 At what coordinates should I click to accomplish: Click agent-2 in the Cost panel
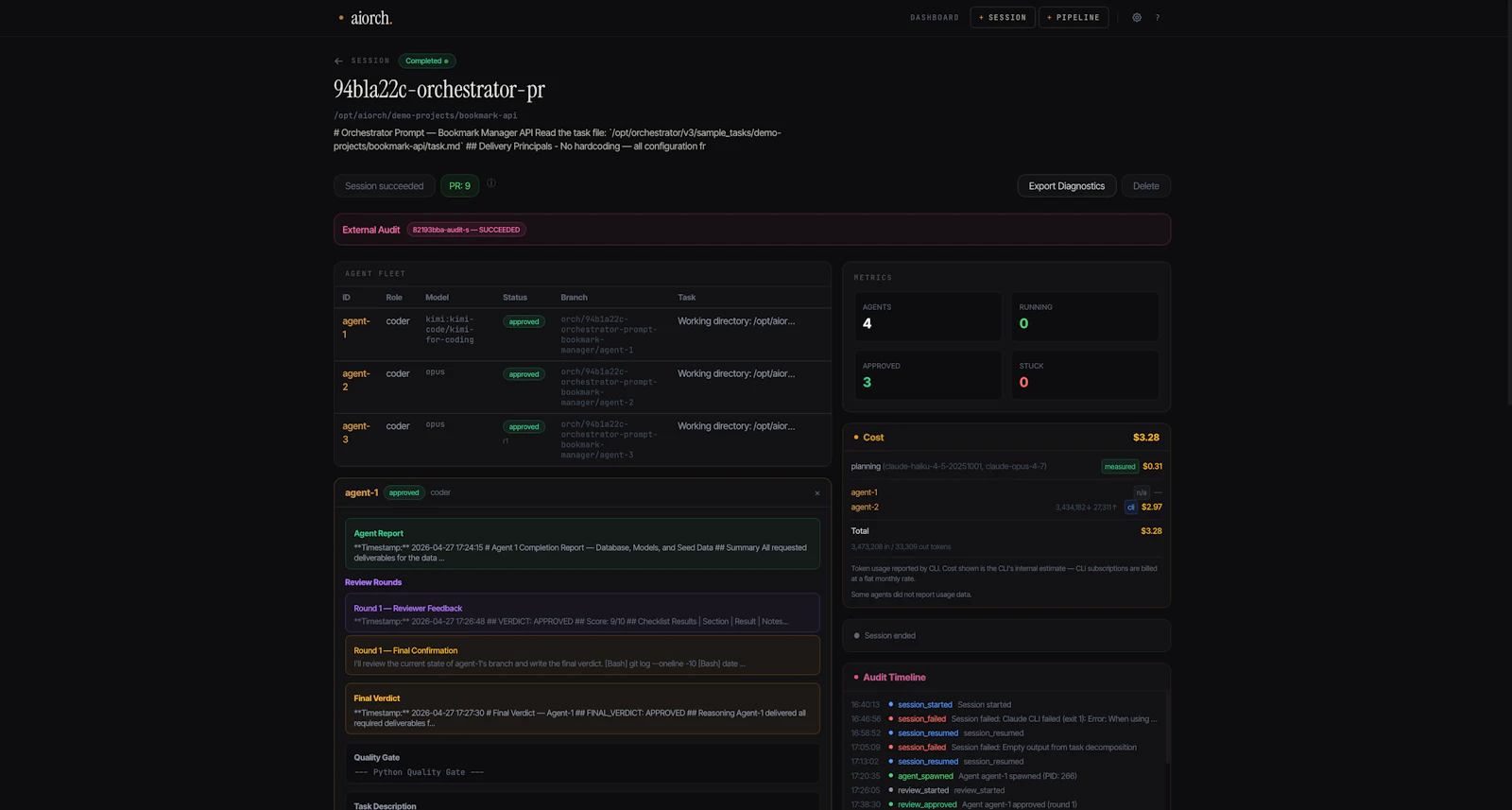pyautogui.click(x=865, y=508)
